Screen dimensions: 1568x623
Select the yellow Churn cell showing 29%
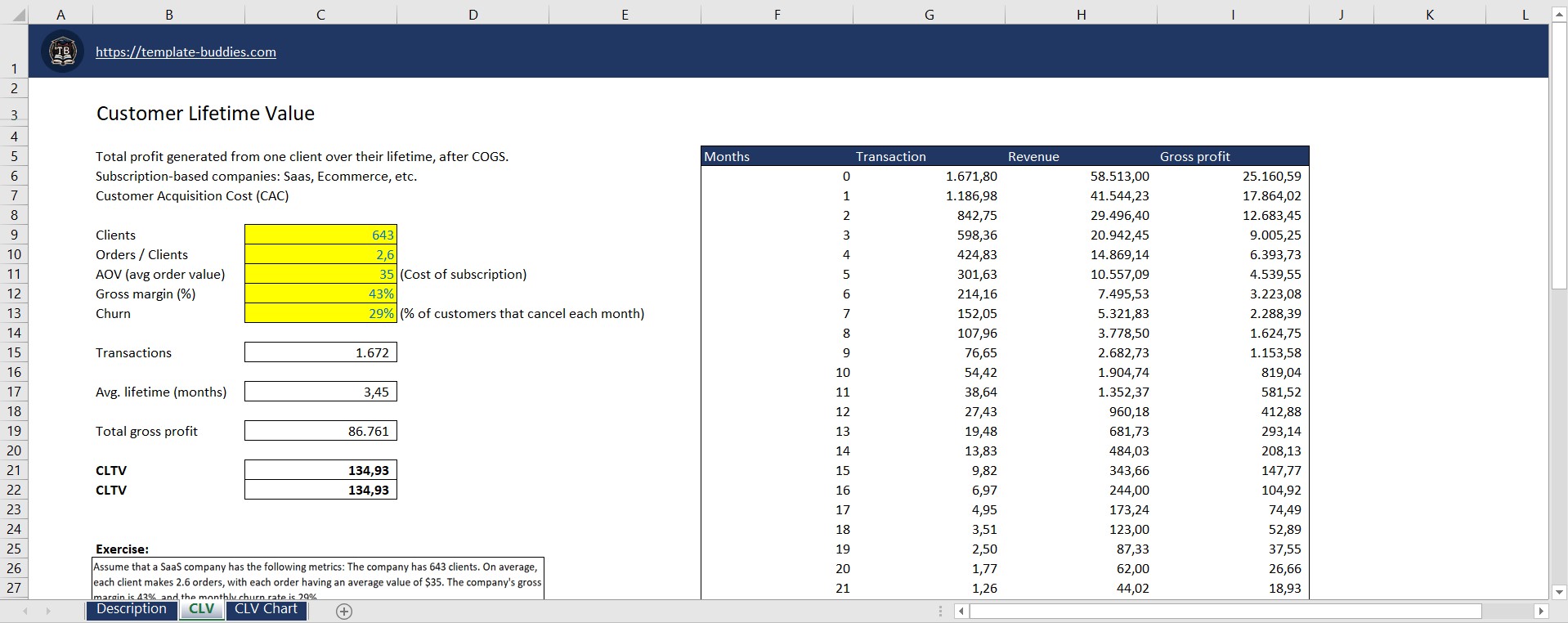[x=320, y=313]
